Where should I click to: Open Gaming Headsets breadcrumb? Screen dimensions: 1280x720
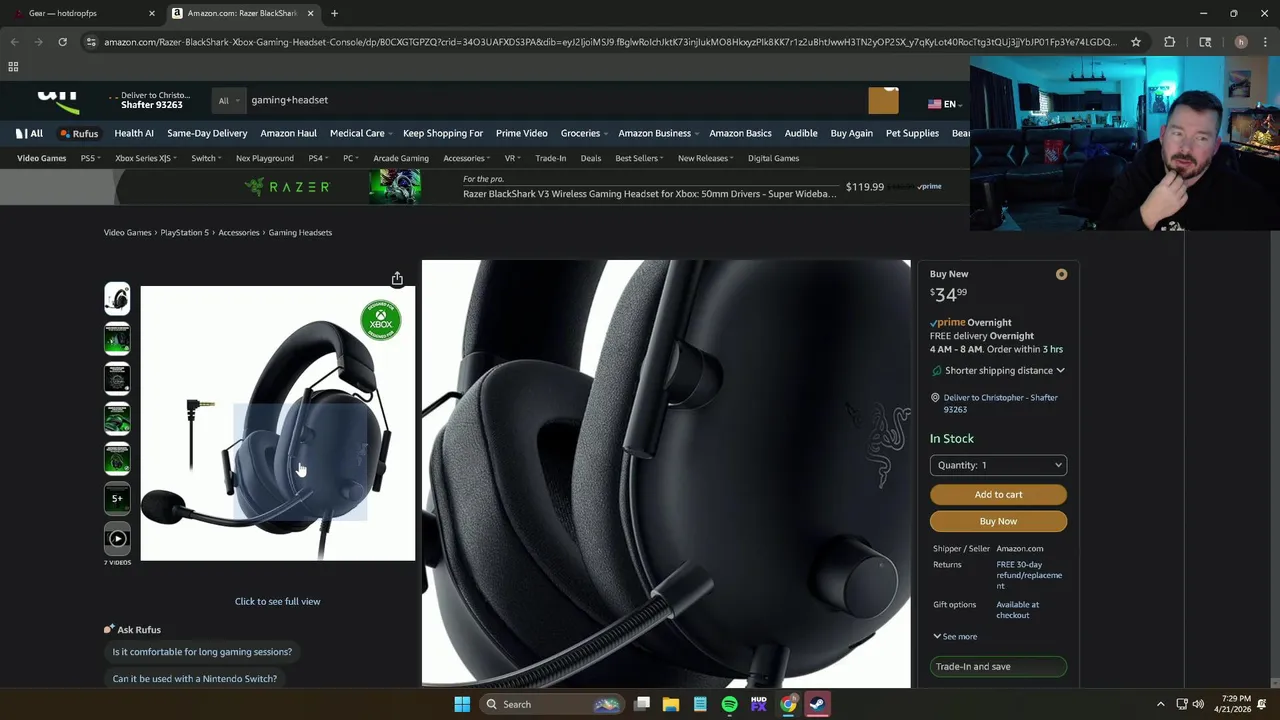click(x=300, y=232)
